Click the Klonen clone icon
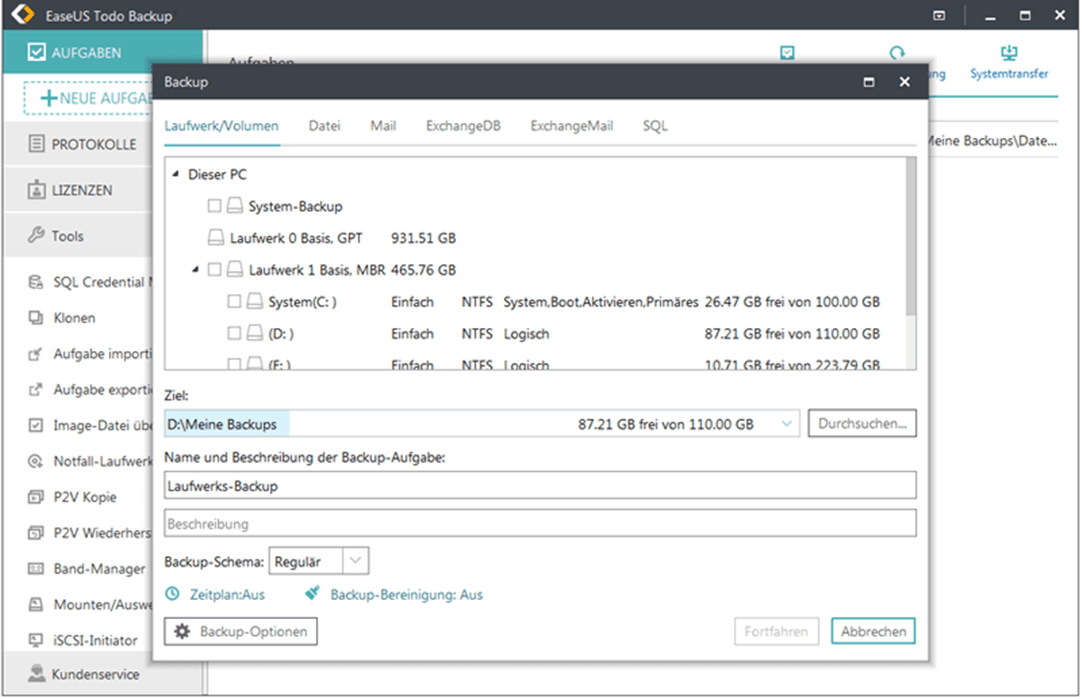 pyautogui.click(x=35, y=317)
